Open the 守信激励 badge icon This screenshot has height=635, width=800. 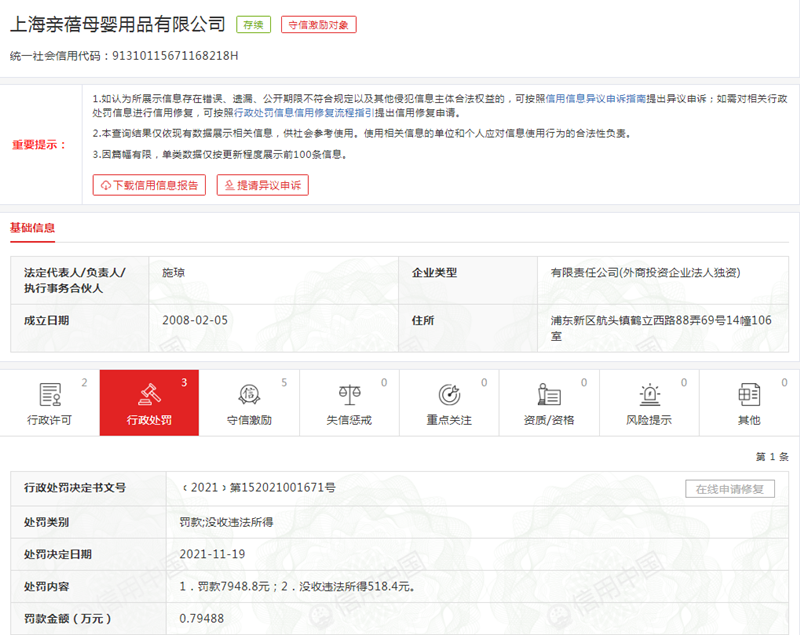(249, 394)
